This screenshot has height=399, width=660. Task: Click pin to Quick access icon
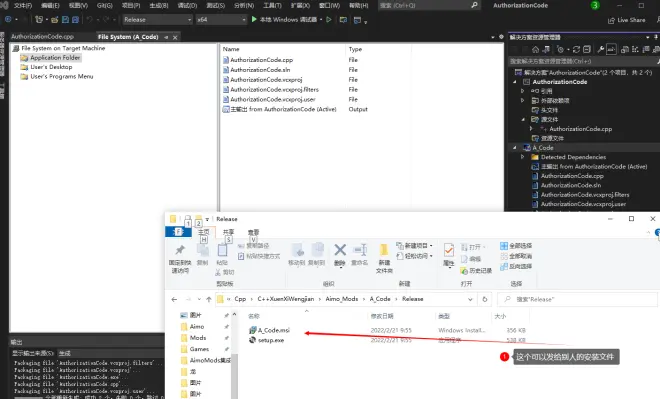pos(180,250)
